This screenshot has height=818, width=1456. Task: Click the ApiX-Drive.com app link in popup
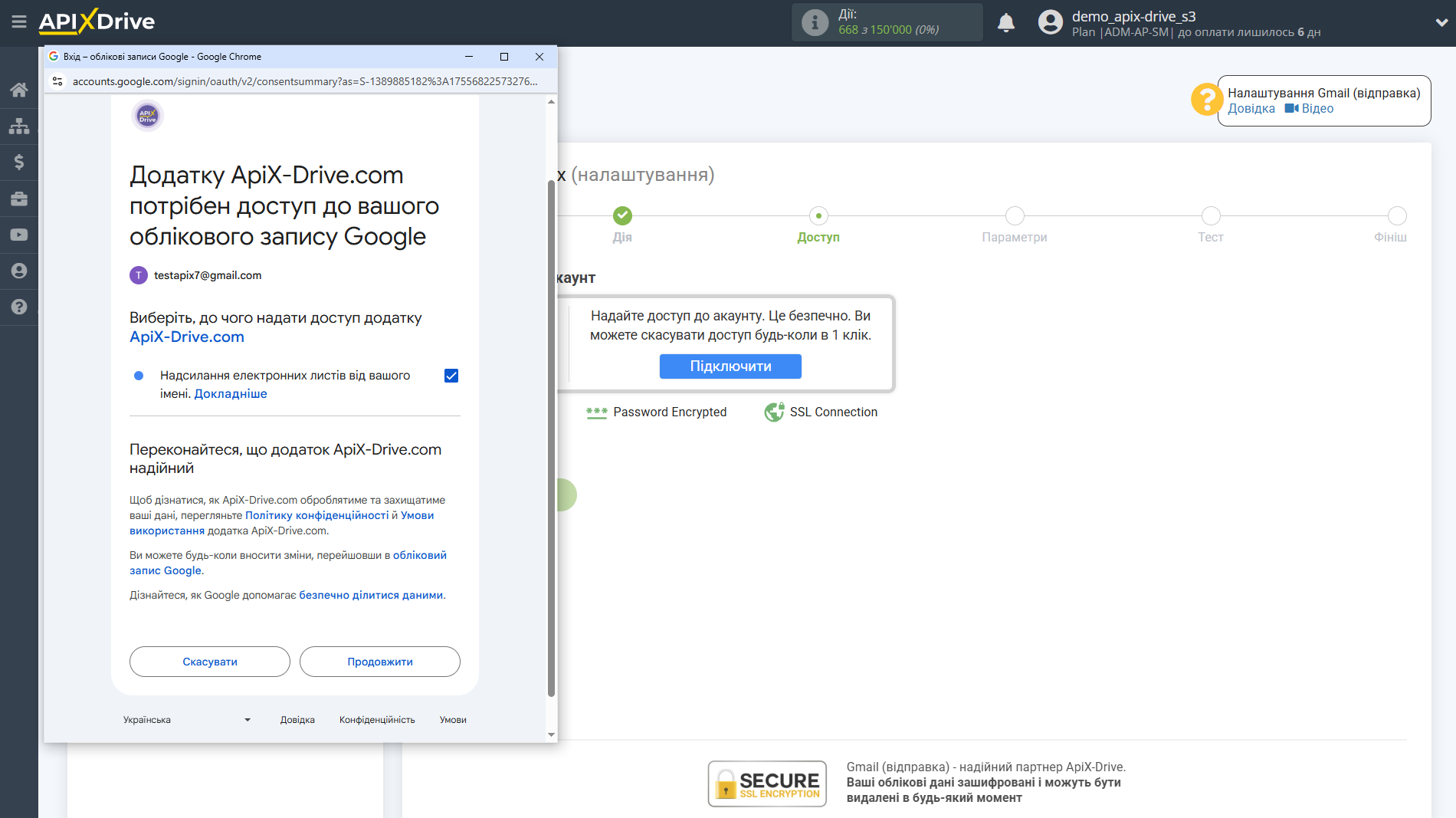click(187, 337)
